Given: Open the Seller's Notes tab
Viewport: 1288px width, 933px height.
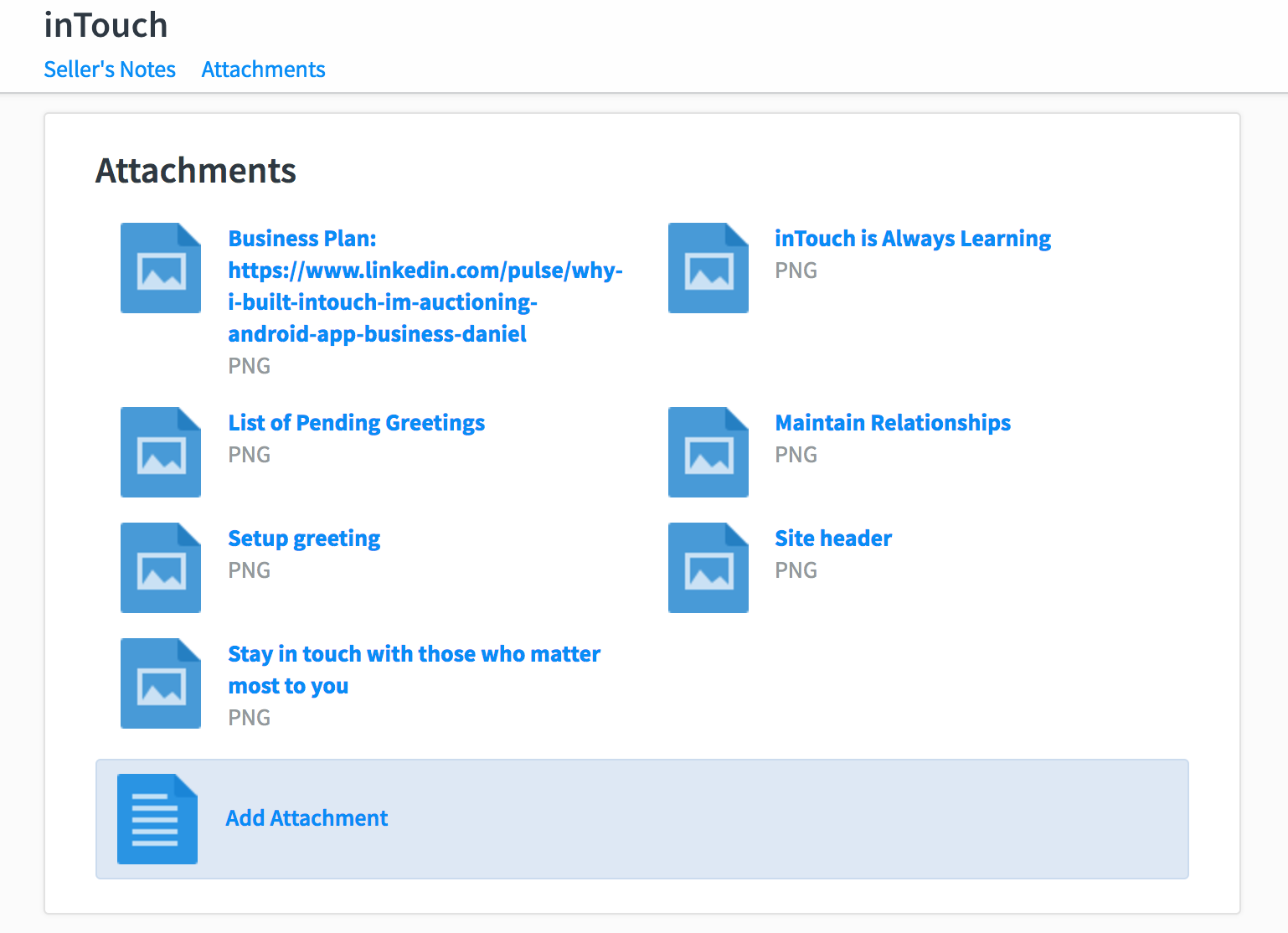Looking at the screenshot, I should 110,70.
